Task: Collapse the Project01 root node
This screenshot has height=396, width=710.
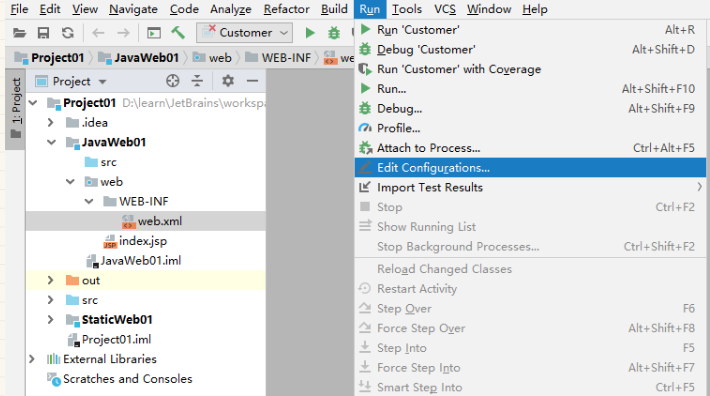Action: pyautogui.click(x=33, y=103)
